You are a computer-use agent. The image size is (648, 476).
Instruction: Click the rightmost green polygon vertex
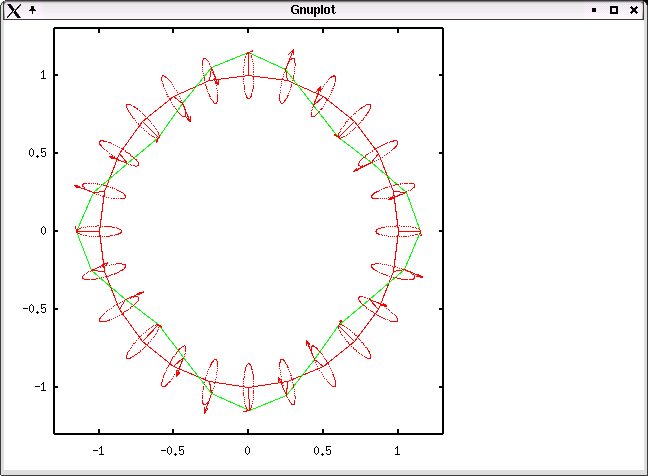420,231
